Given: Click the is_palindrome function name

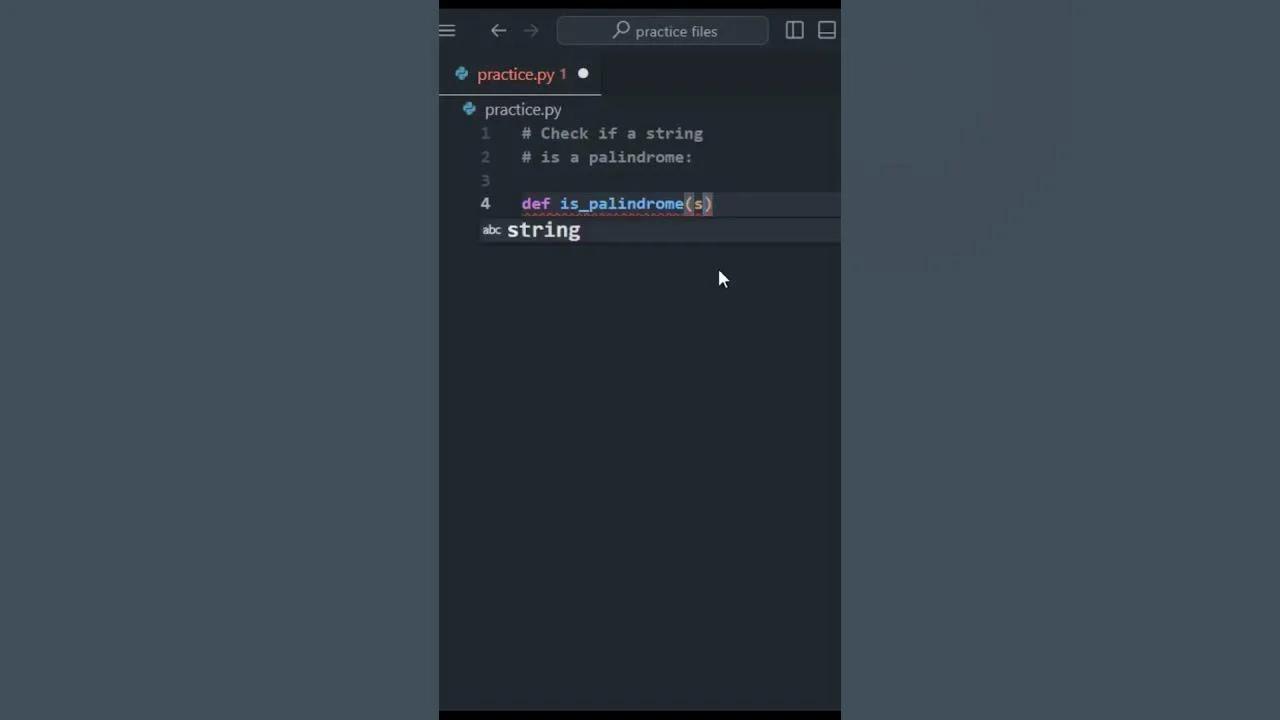Looking at the screenshot, I should click(x=621, y=204).
